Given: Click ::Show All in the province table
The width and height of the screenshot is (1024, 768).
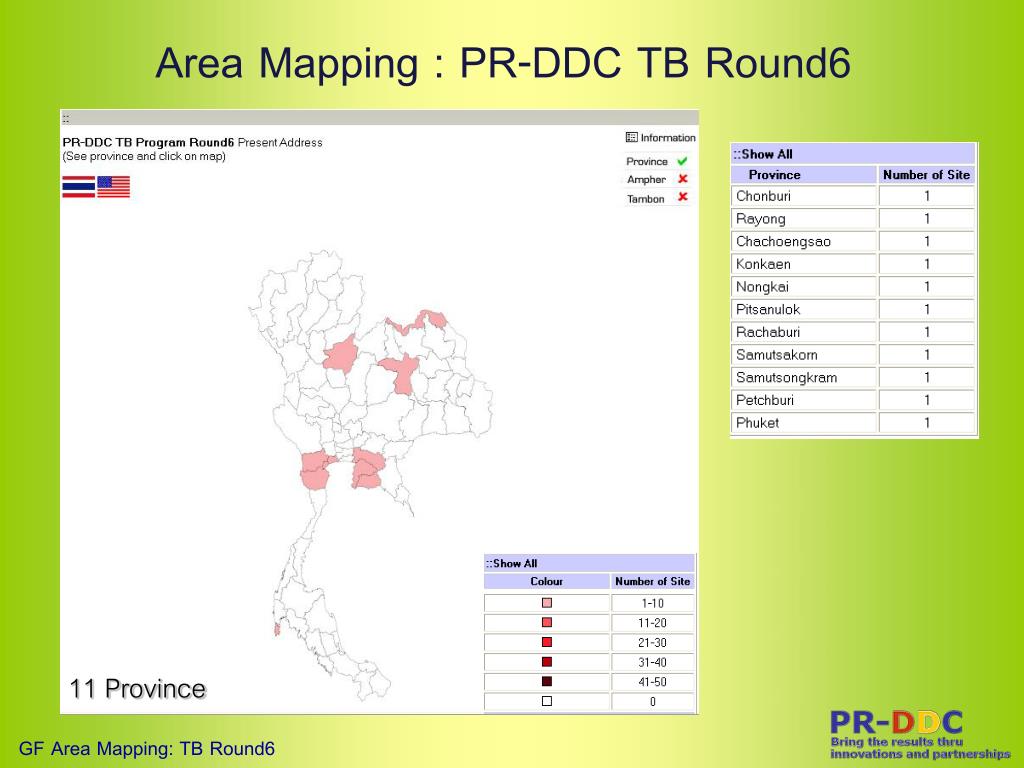Looking at the screenshot, I should pyautogui.click(x=763, y=154).
